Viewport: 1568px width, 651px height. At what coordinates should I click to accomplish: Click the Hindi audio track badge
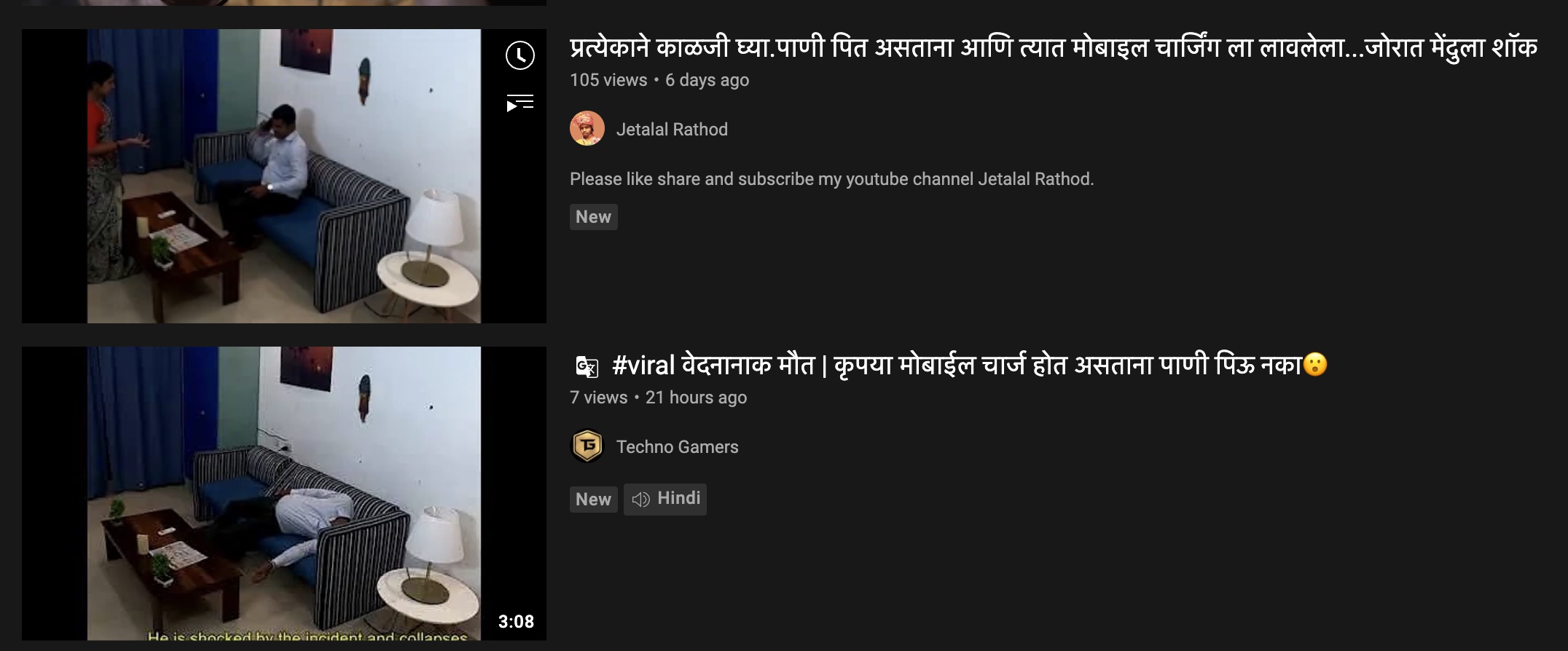pyautogui.click(x=665, y=500)
